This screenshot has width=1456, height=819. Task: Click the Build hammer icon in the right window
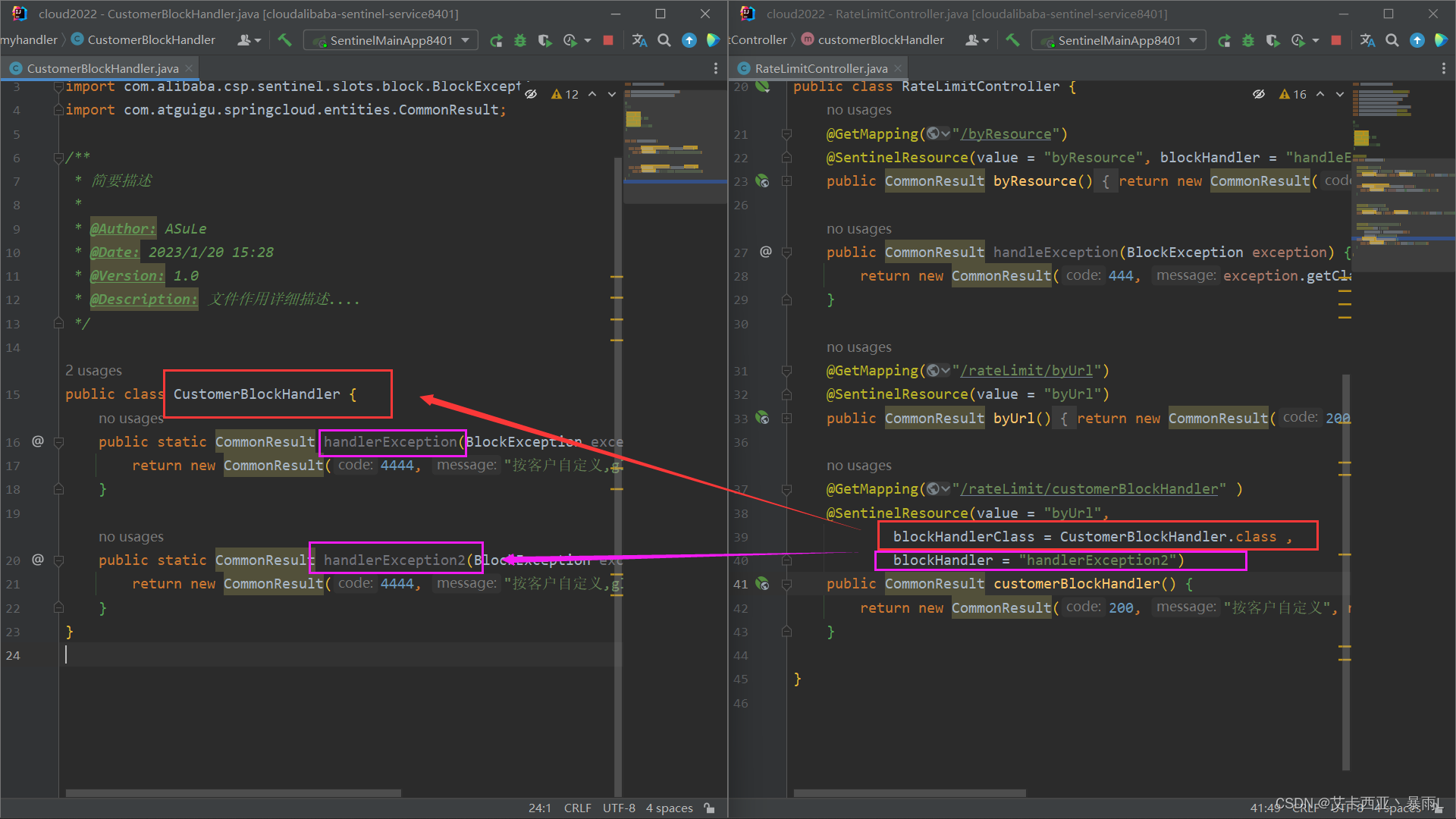1012,40
